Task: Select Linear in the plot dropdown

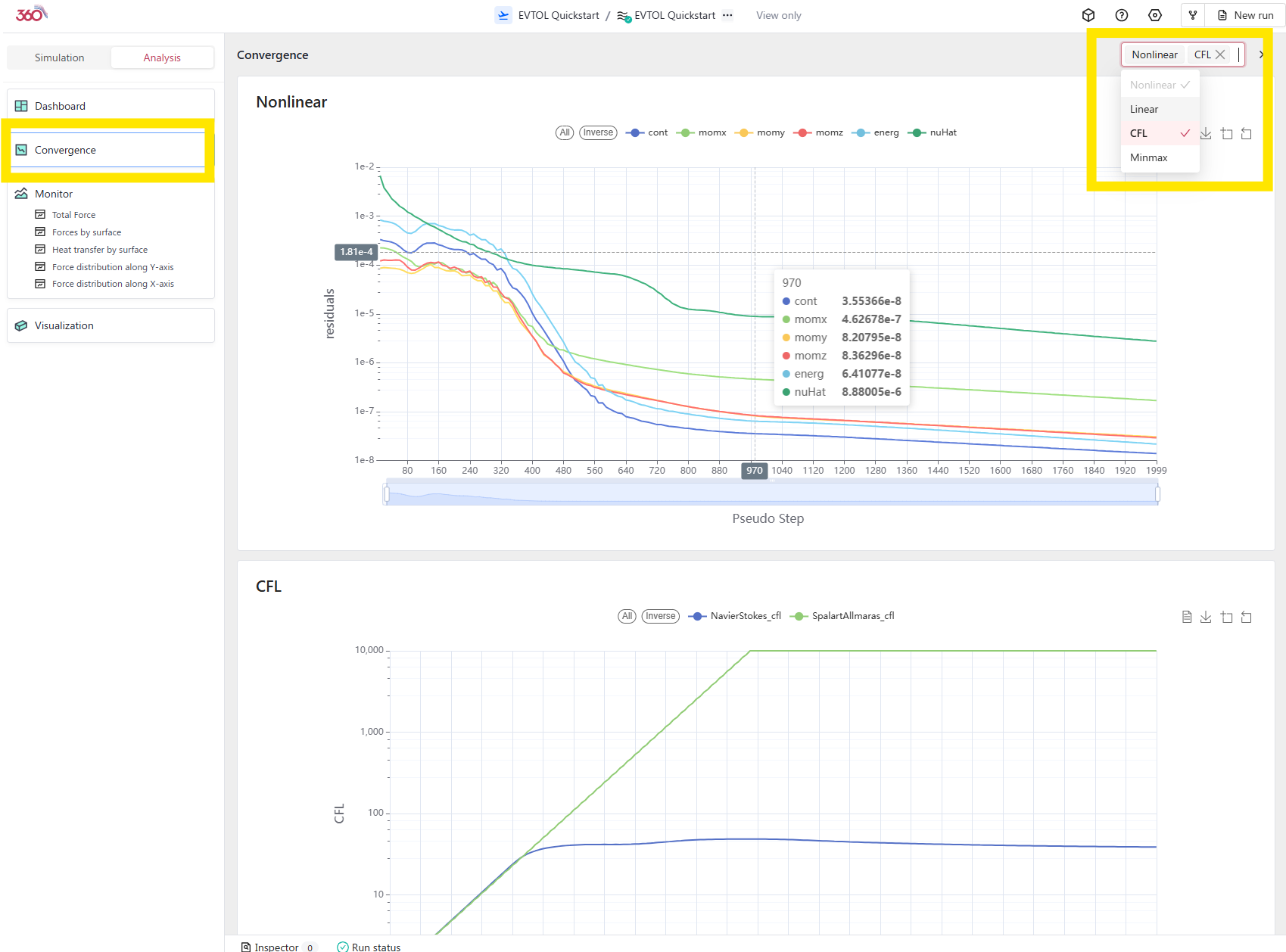Action: [x=1144, y=109]
